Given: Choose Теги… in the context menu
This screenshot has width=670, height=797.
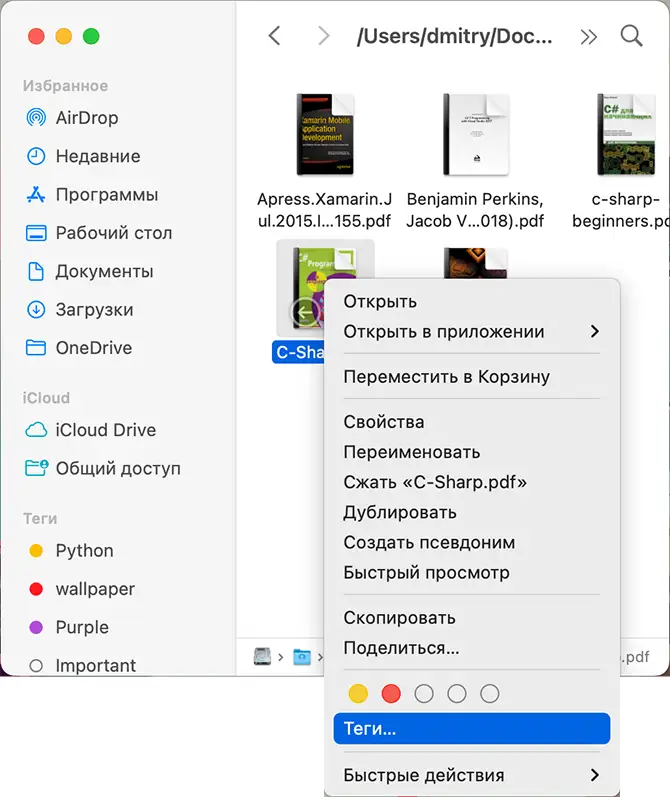Looking at the screenshot, I should point(472,728).
